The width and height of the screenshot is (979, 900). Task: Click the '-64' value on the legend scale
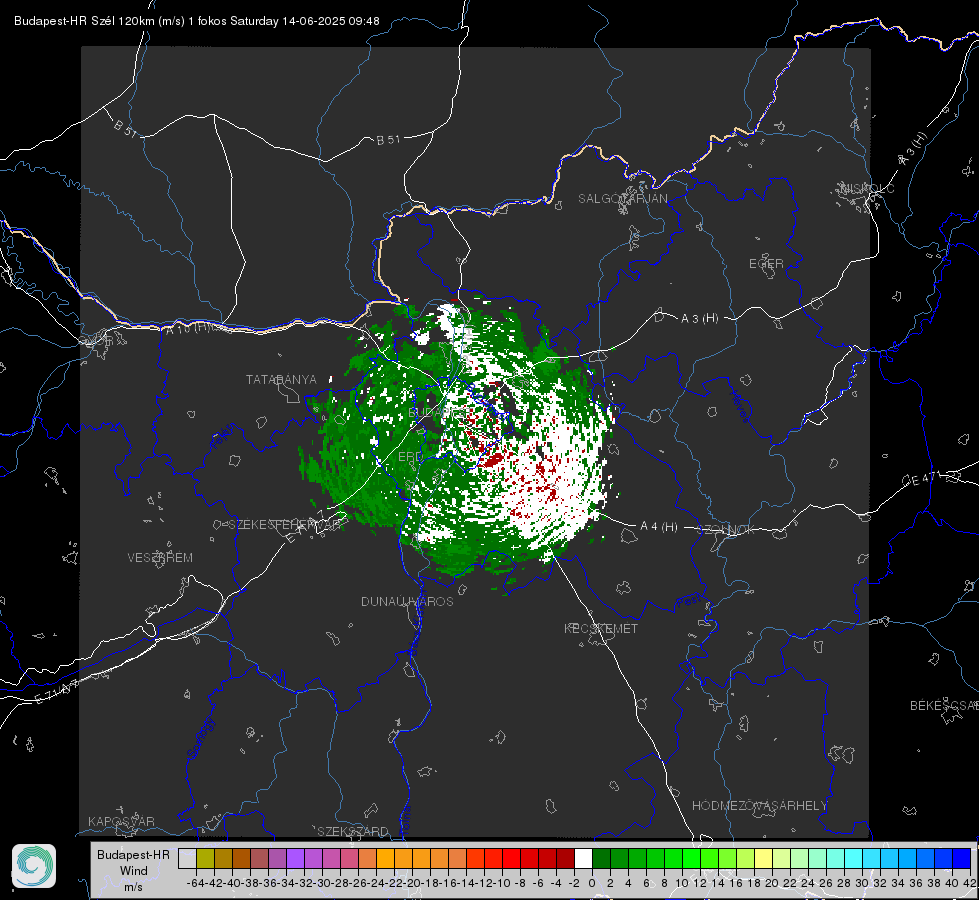196,883
